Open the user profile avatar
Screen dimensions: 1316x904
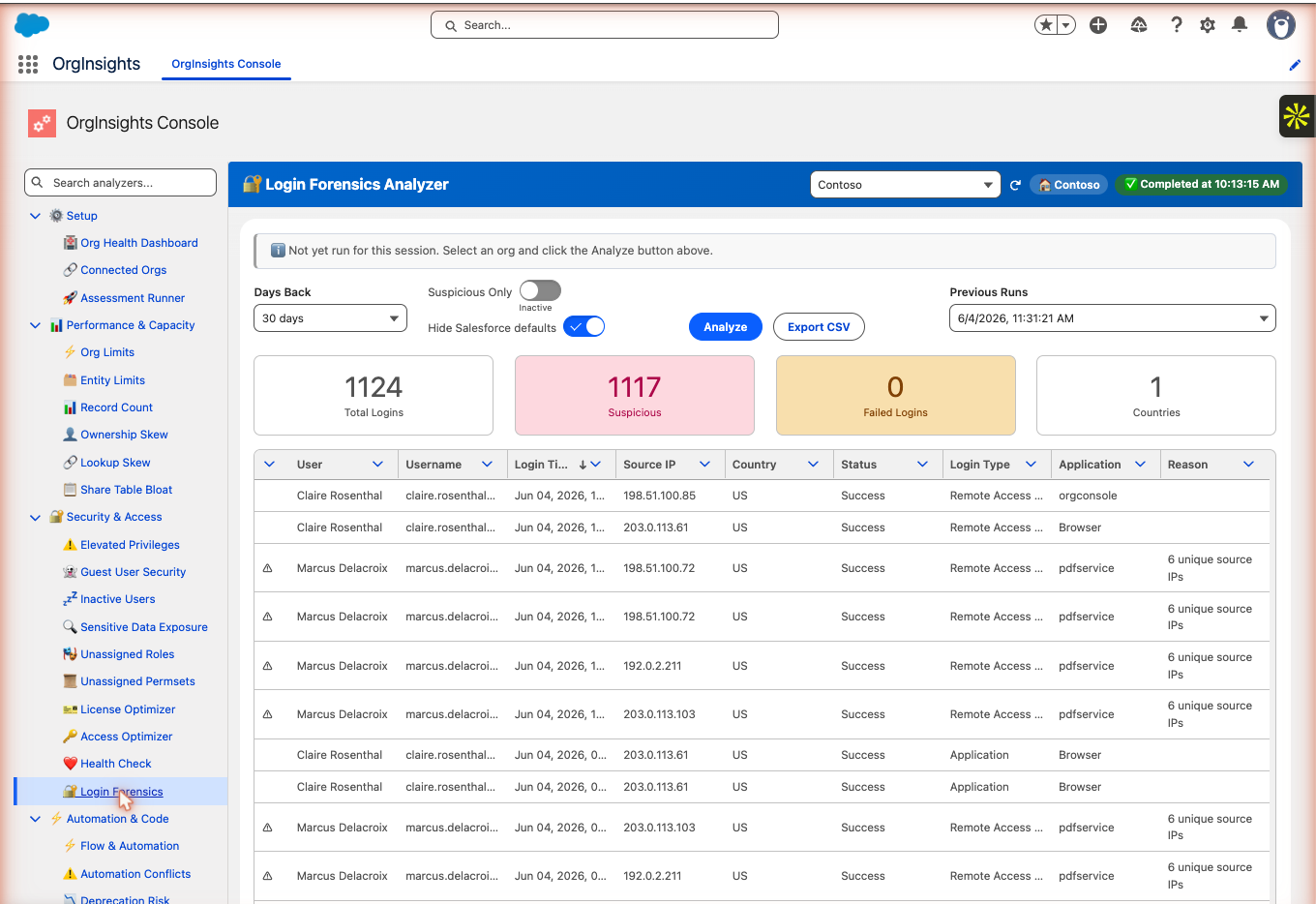[1281, 25]
